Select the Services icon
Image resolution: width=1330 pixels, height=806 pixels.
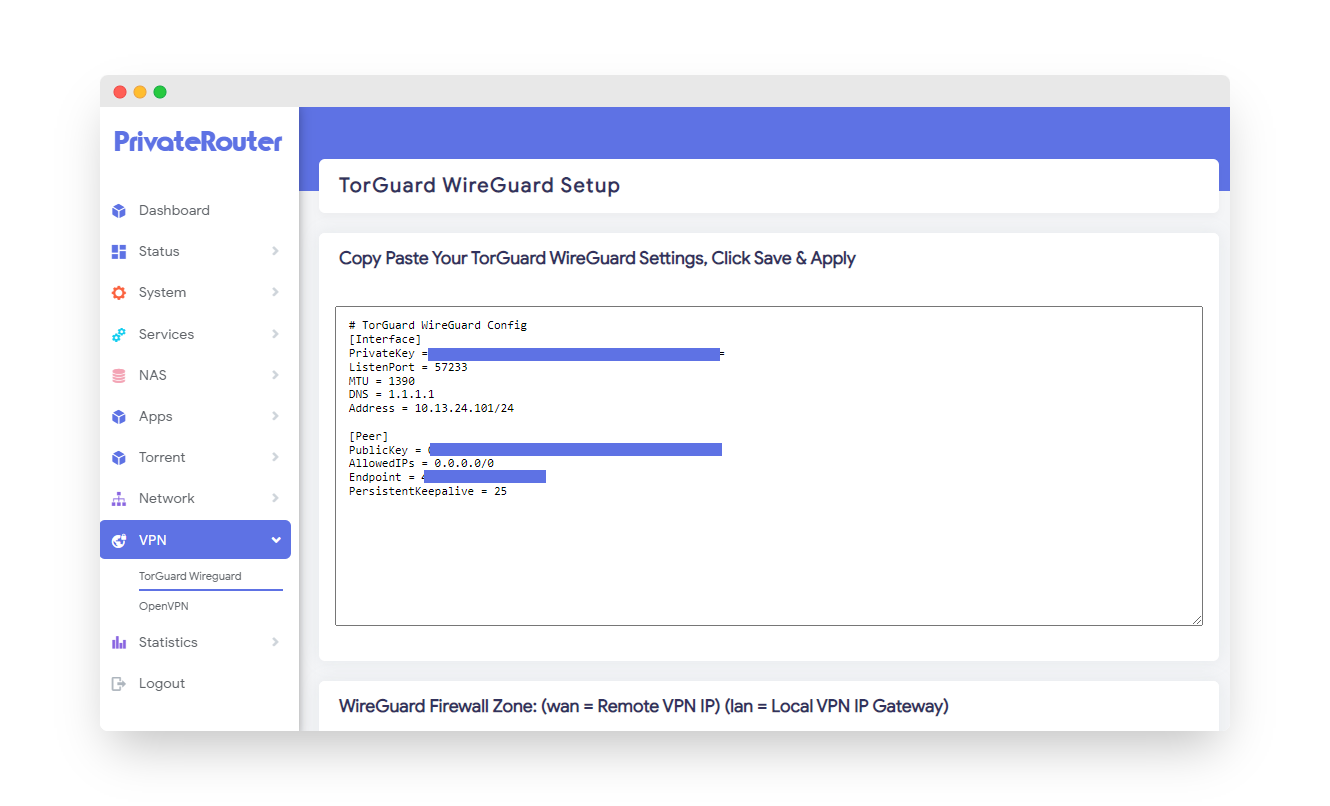pos(118,333)
